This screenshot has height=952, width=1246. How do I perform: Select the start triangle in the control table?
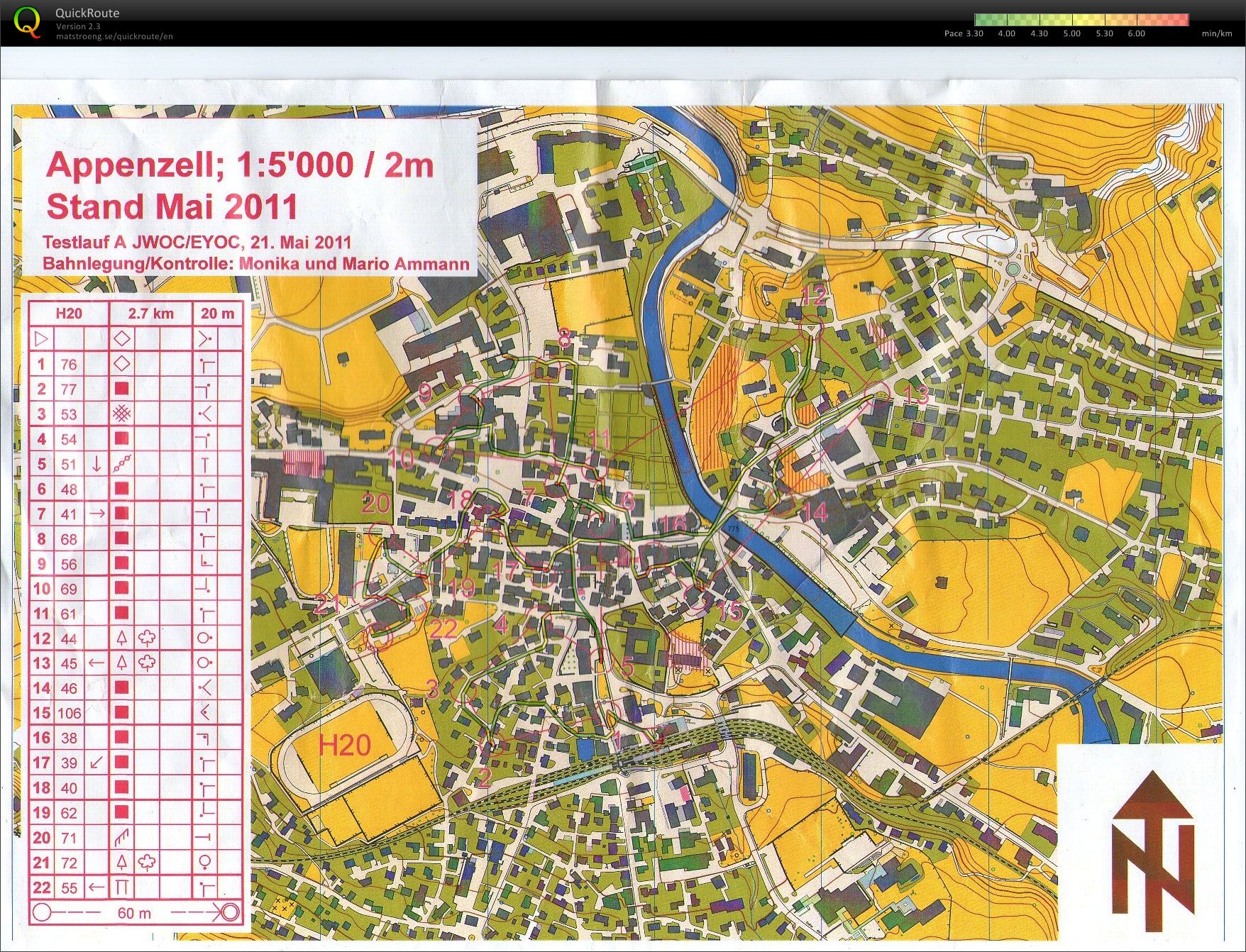[41, 339]
